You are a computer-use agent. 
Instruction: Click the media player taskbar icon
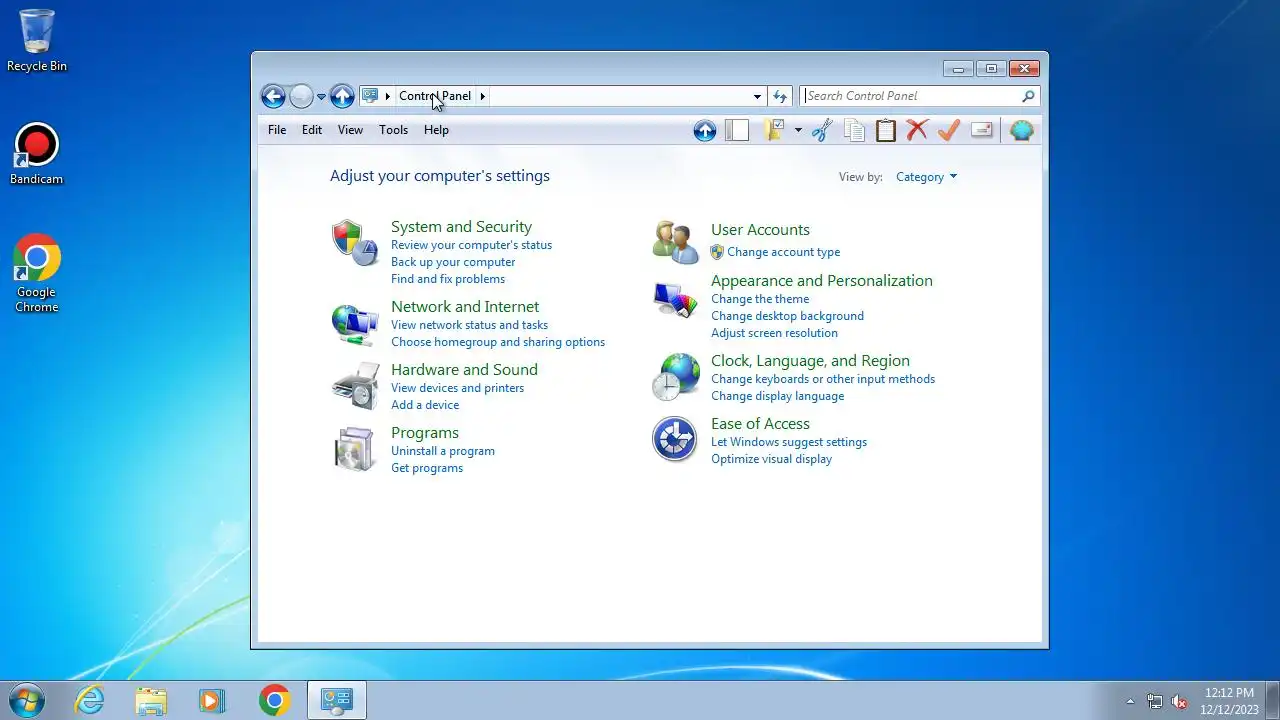click(x=212, y=700)
